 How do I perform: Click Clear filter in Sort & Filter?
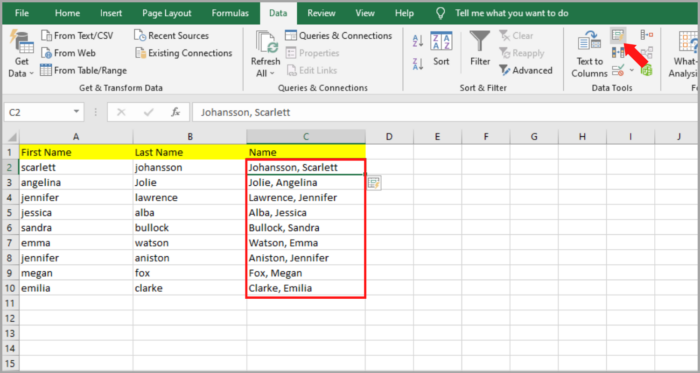(516, 36)
